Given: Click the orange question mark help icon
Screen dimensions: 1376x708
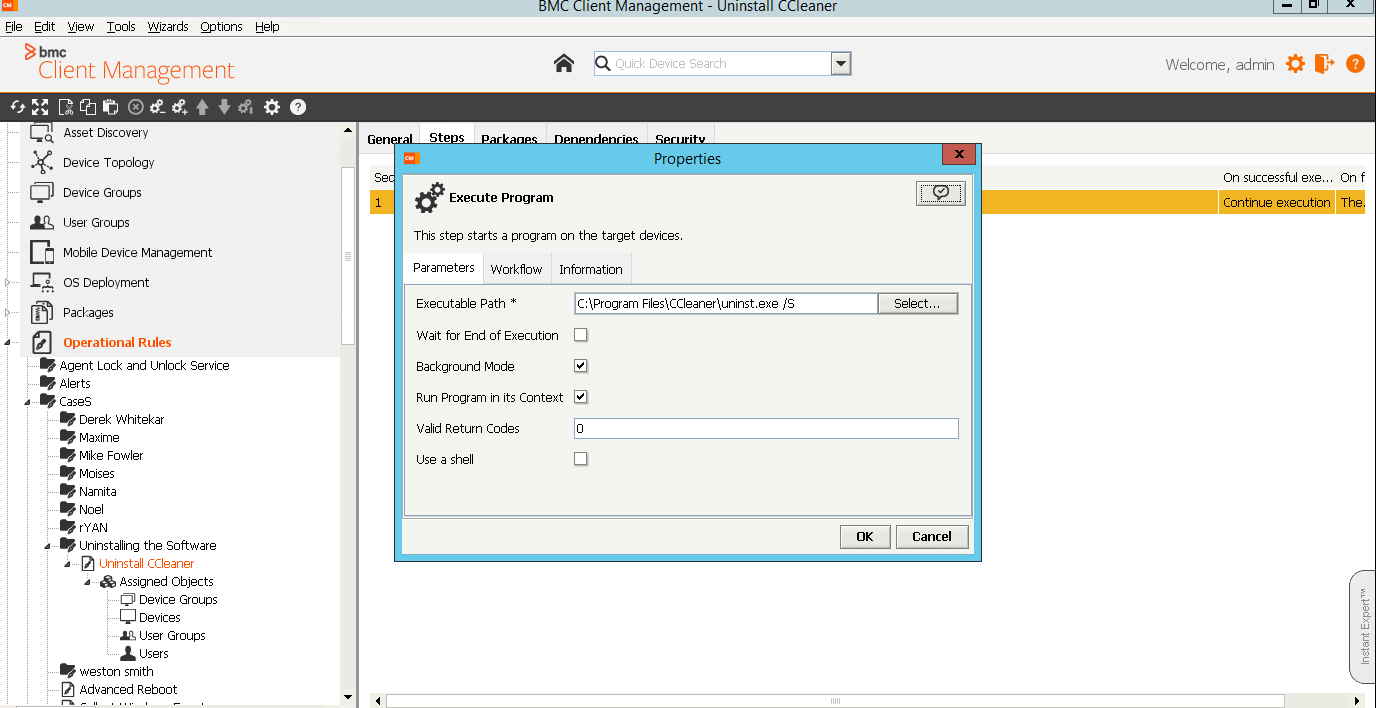Looking at the screenshot, I should [1355, 64].
